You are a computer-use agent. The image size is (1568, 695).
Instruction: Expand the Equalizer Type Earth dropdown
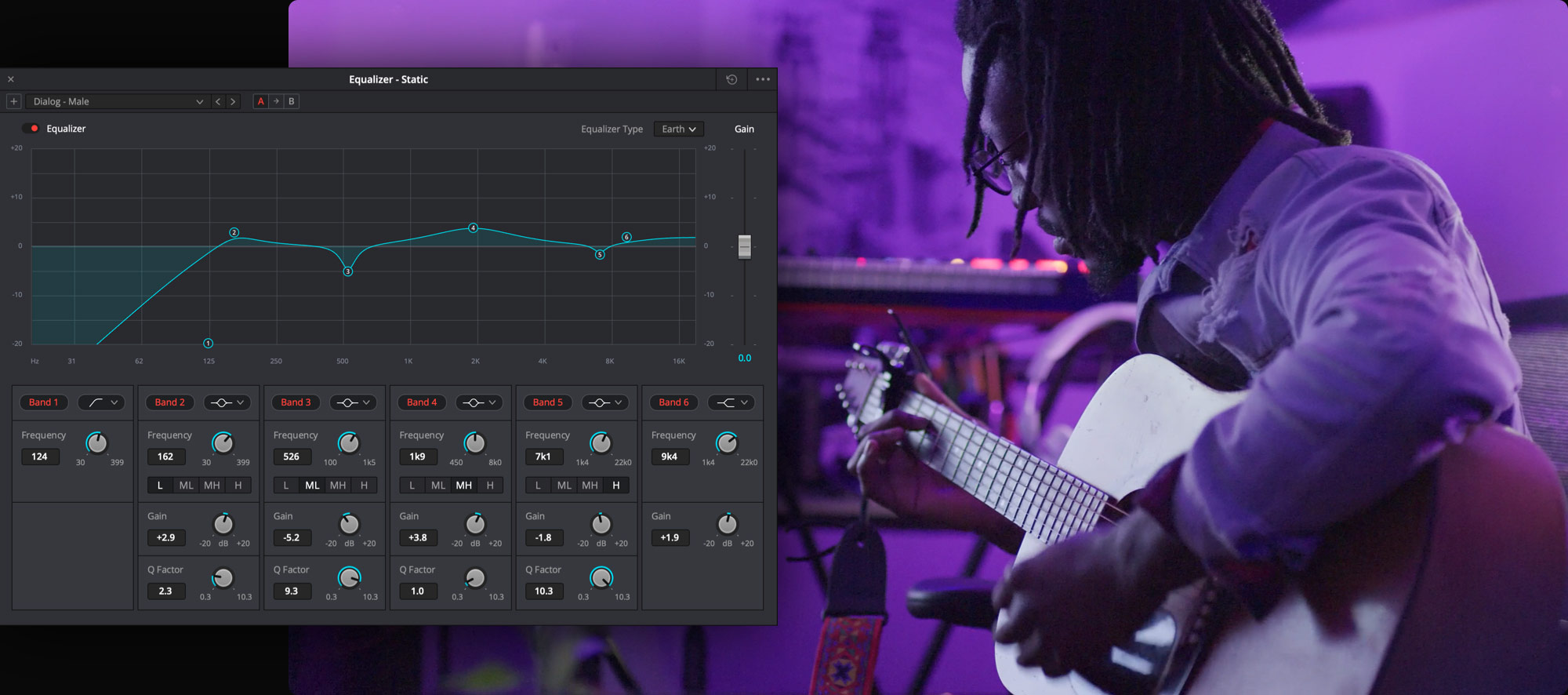(678, 129)
